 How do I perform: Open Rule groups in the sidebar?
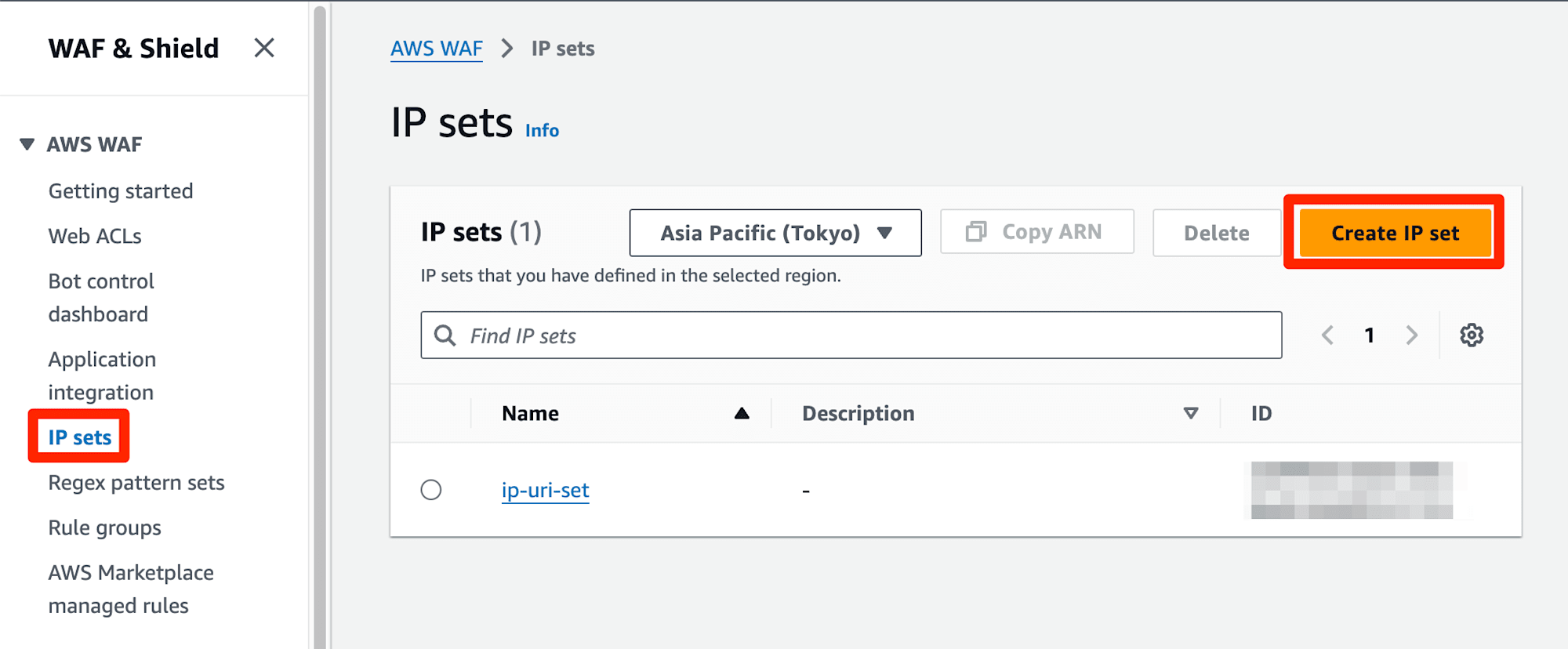[x=105, y=528]
